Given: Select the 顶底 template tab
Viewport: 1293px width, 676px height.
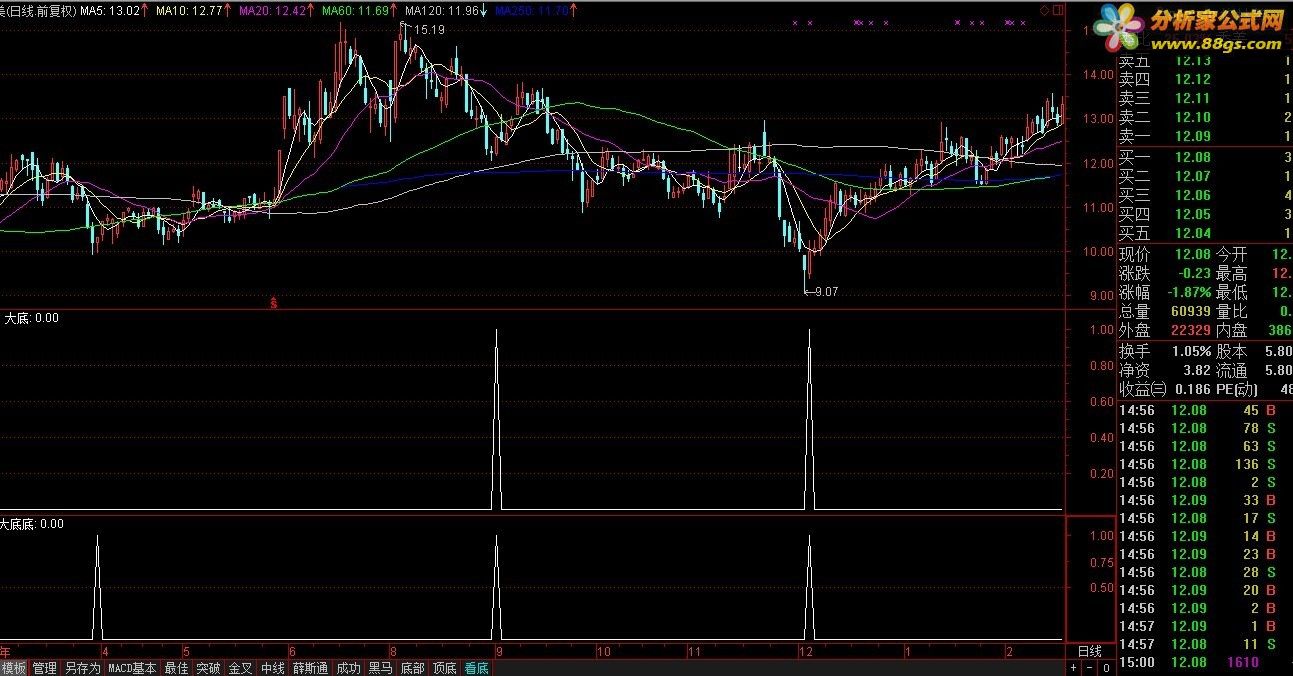Looking at the screenshot, I should (444, 668).
